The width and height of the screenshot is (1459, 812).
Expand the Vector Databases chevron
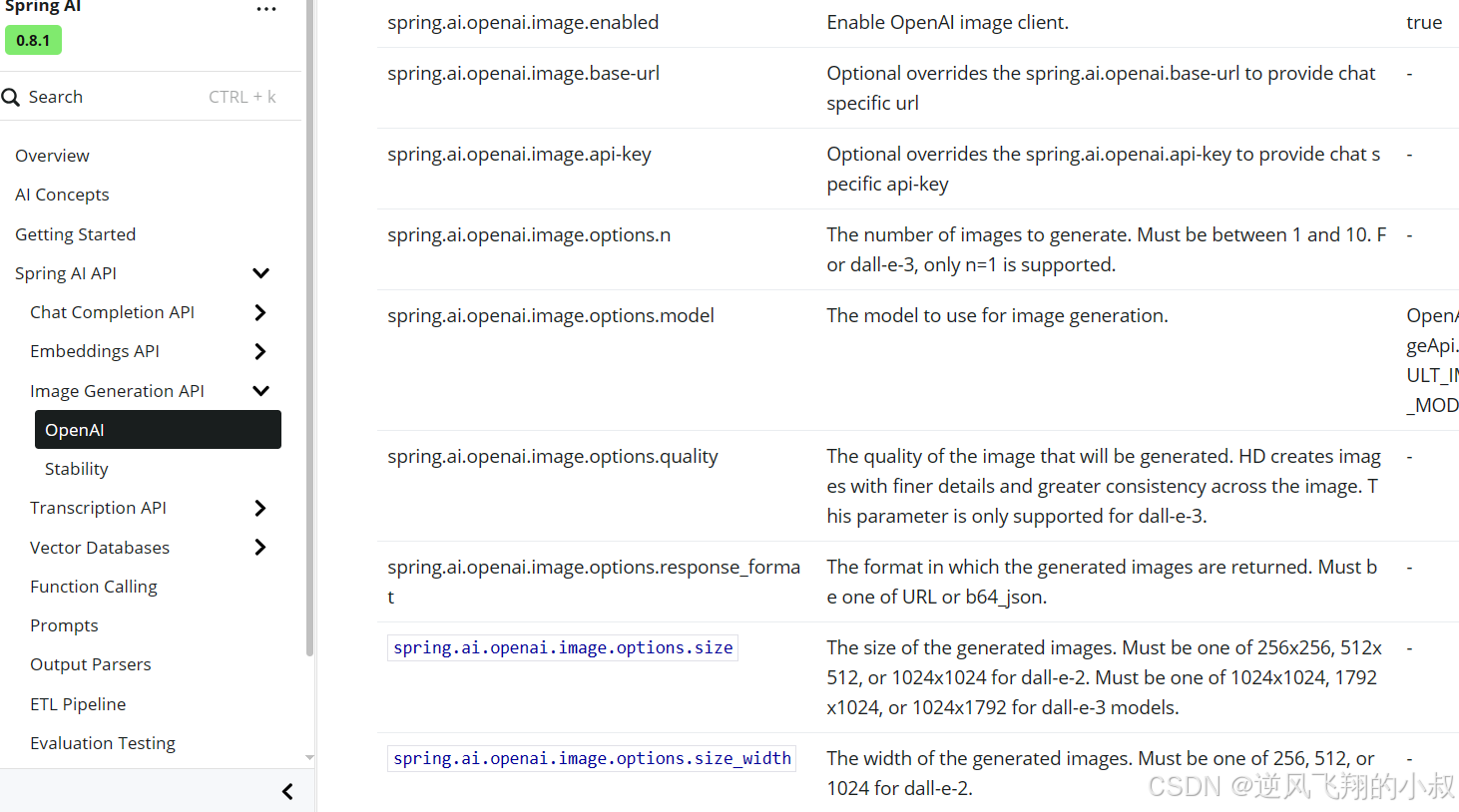coord(260,547)
